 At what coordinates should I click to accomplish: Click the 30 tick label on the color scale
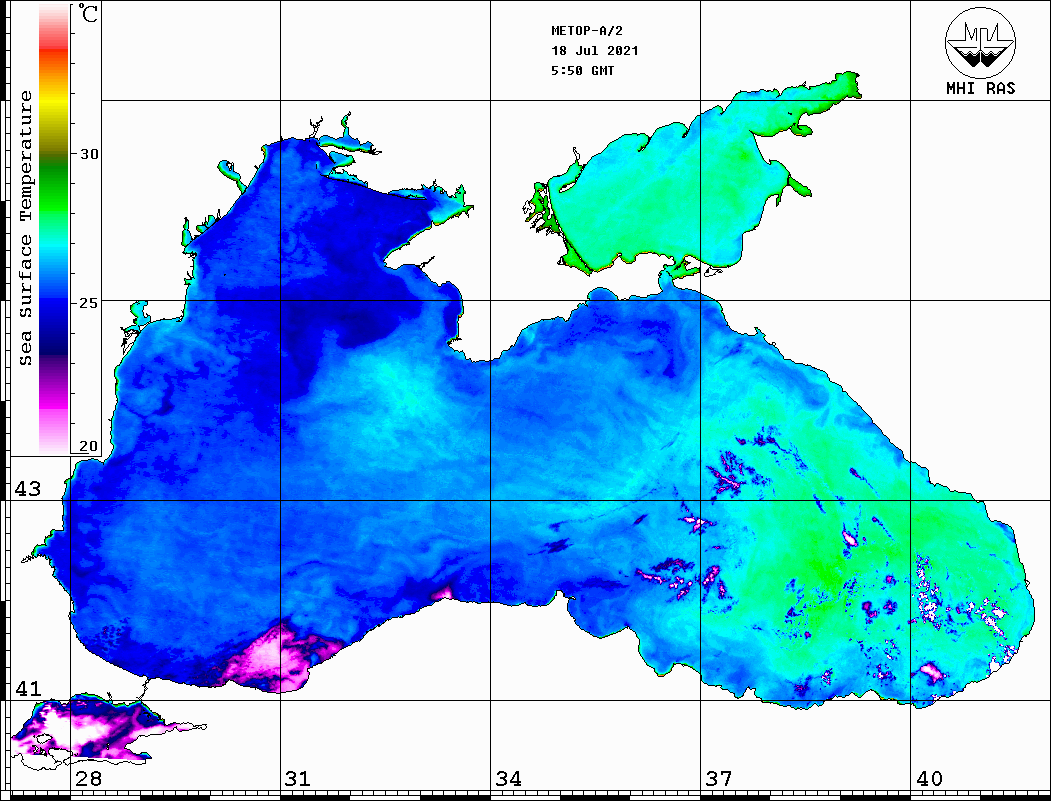89,154
